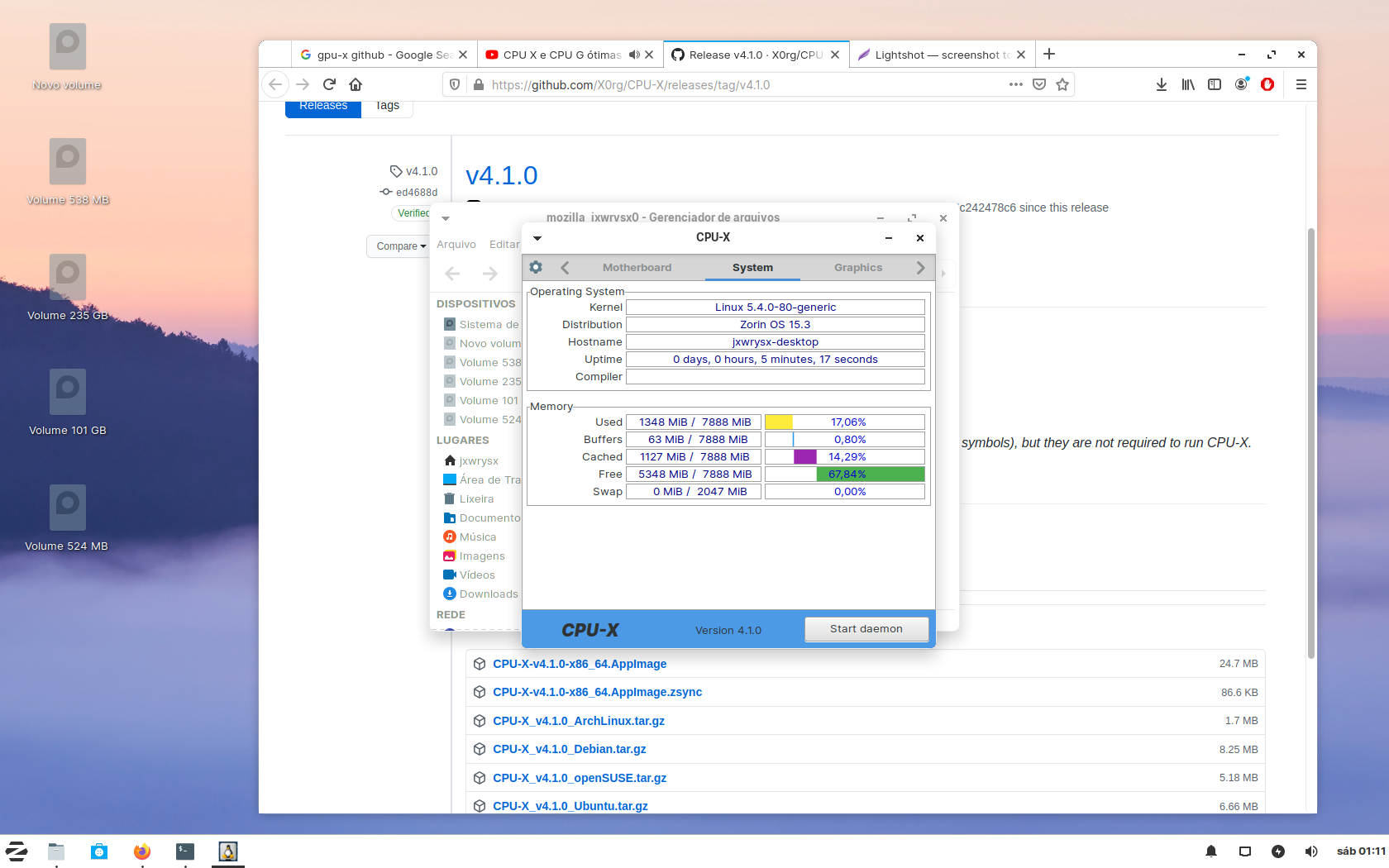Viewport: 1389px width, 868px height.
Task: Open Software store from taskbar
Action: [99, 851]
